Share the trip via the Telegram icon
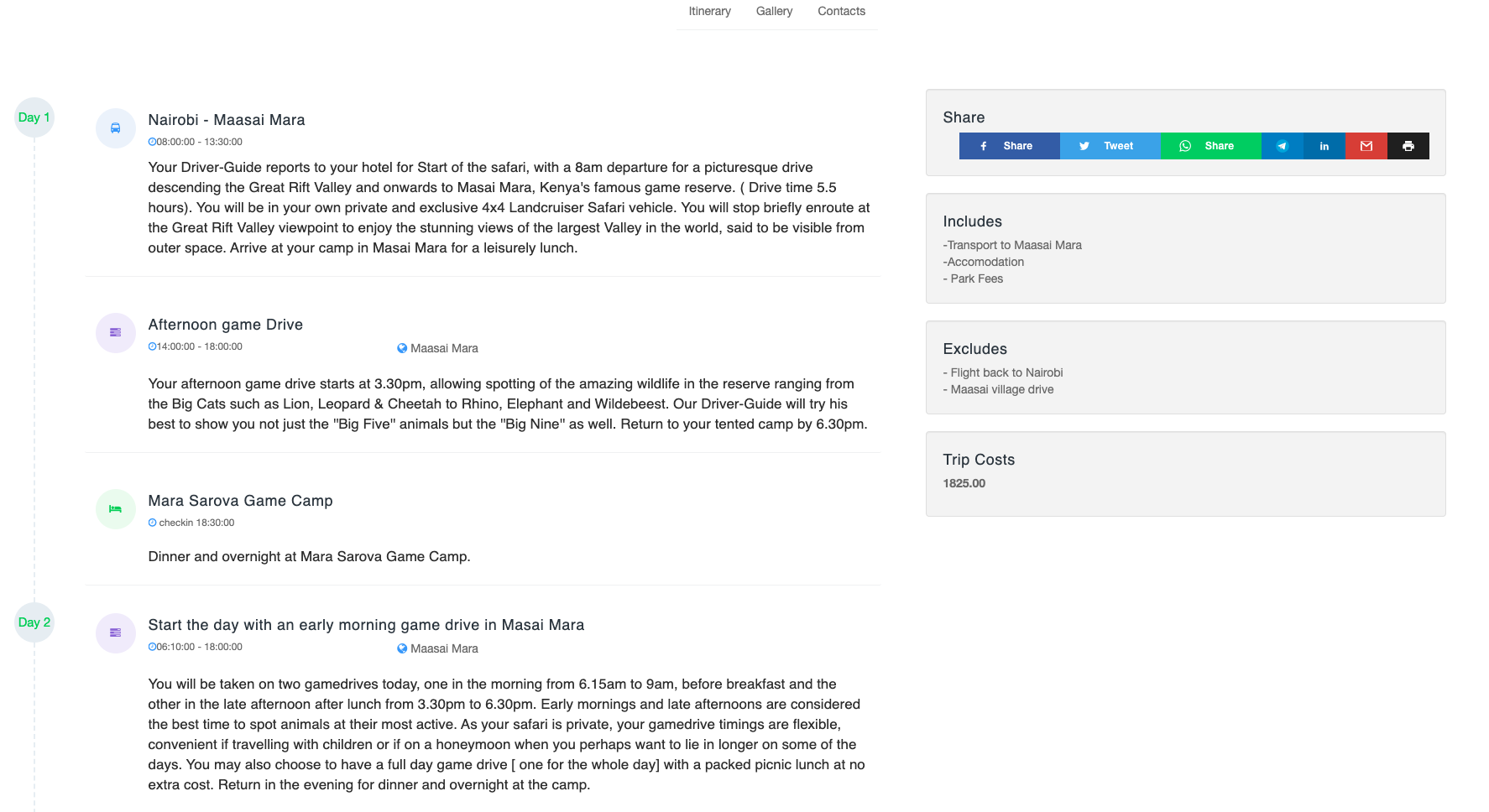The height and width of the screenshot is (812, 1489). coord(1282,145)
